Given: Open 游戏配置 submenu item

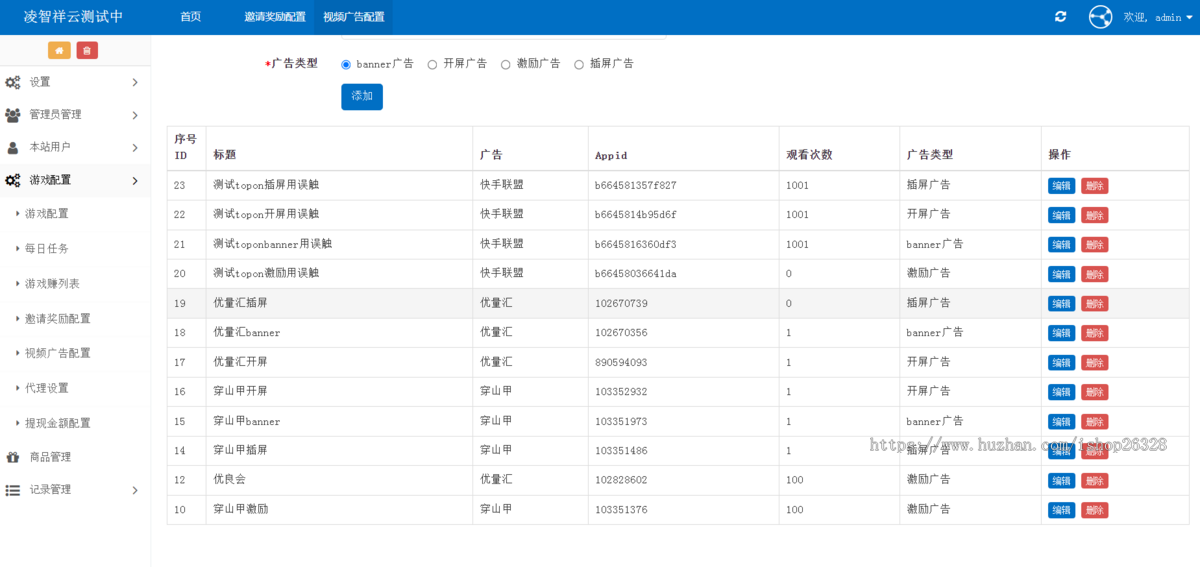Looking at the screenshot, I should (46, 214).
